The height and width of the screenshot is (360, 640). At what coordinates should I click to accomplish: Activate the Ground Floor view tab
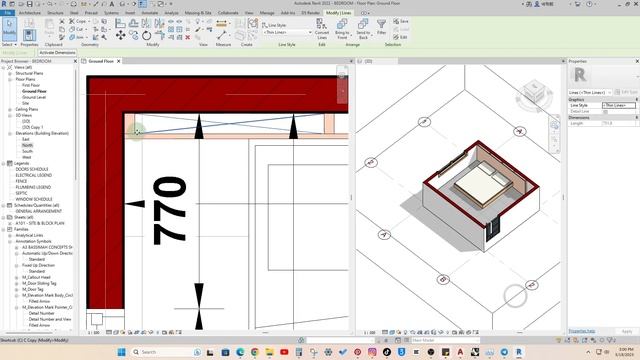coord(101,61)
